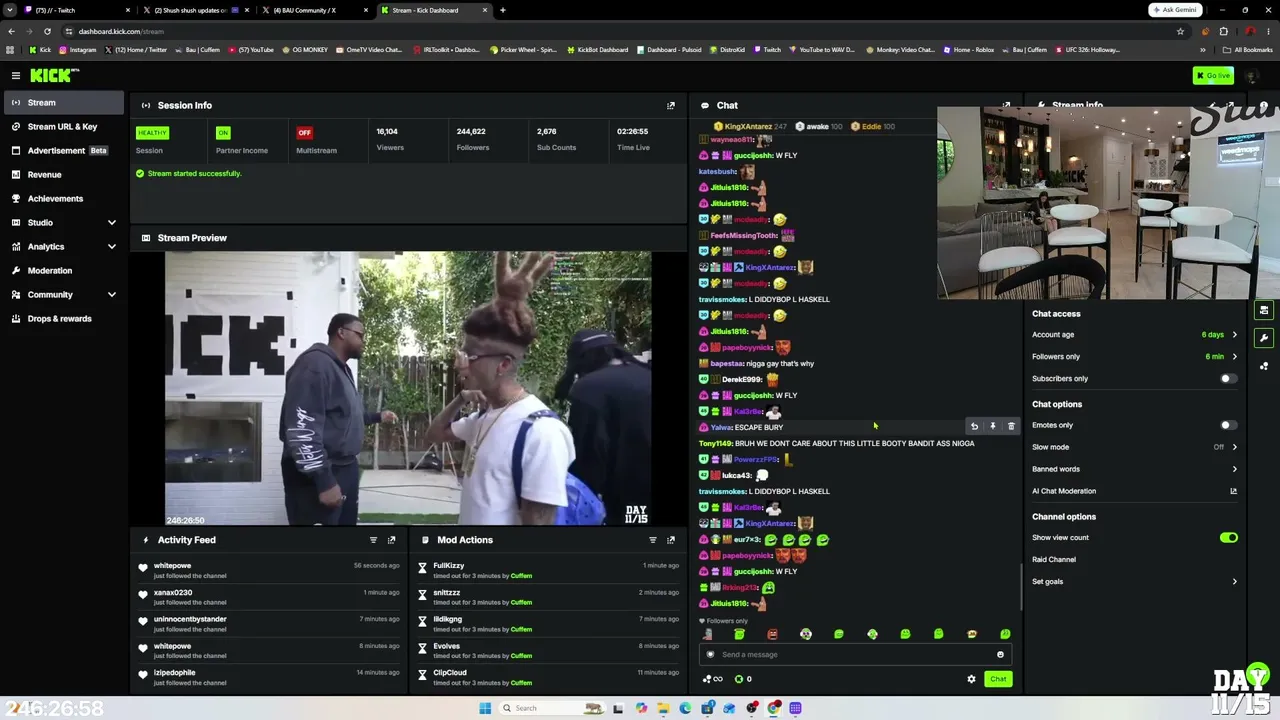This screenshot has width=1280, height=720.
Task: Send the message with the Chat button
Action: click(x=998, y=679)
